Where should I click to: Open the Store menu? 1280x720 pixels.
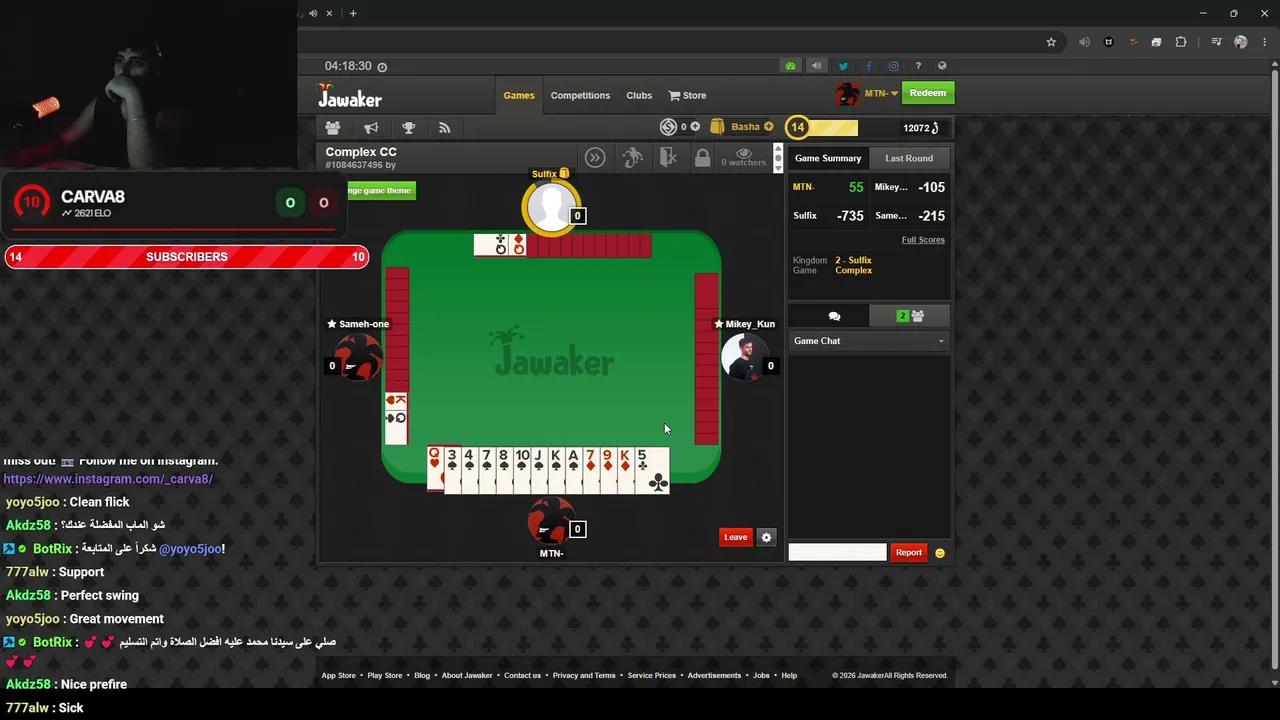coord(687,96)
